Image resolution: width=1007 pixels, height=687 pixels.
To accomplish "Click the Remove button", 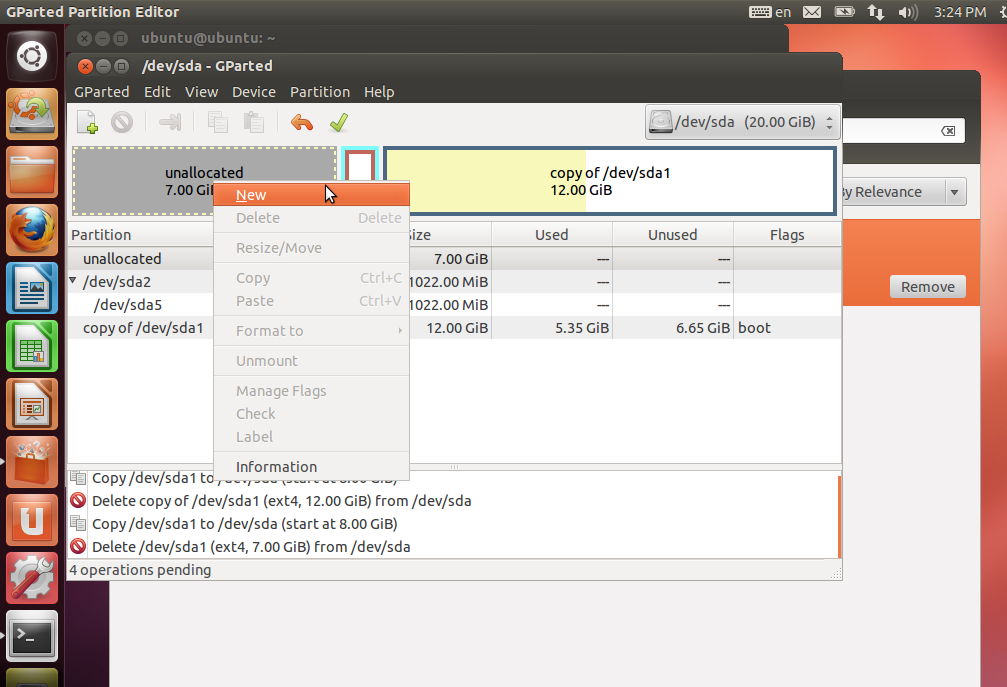I will [927, 286].
